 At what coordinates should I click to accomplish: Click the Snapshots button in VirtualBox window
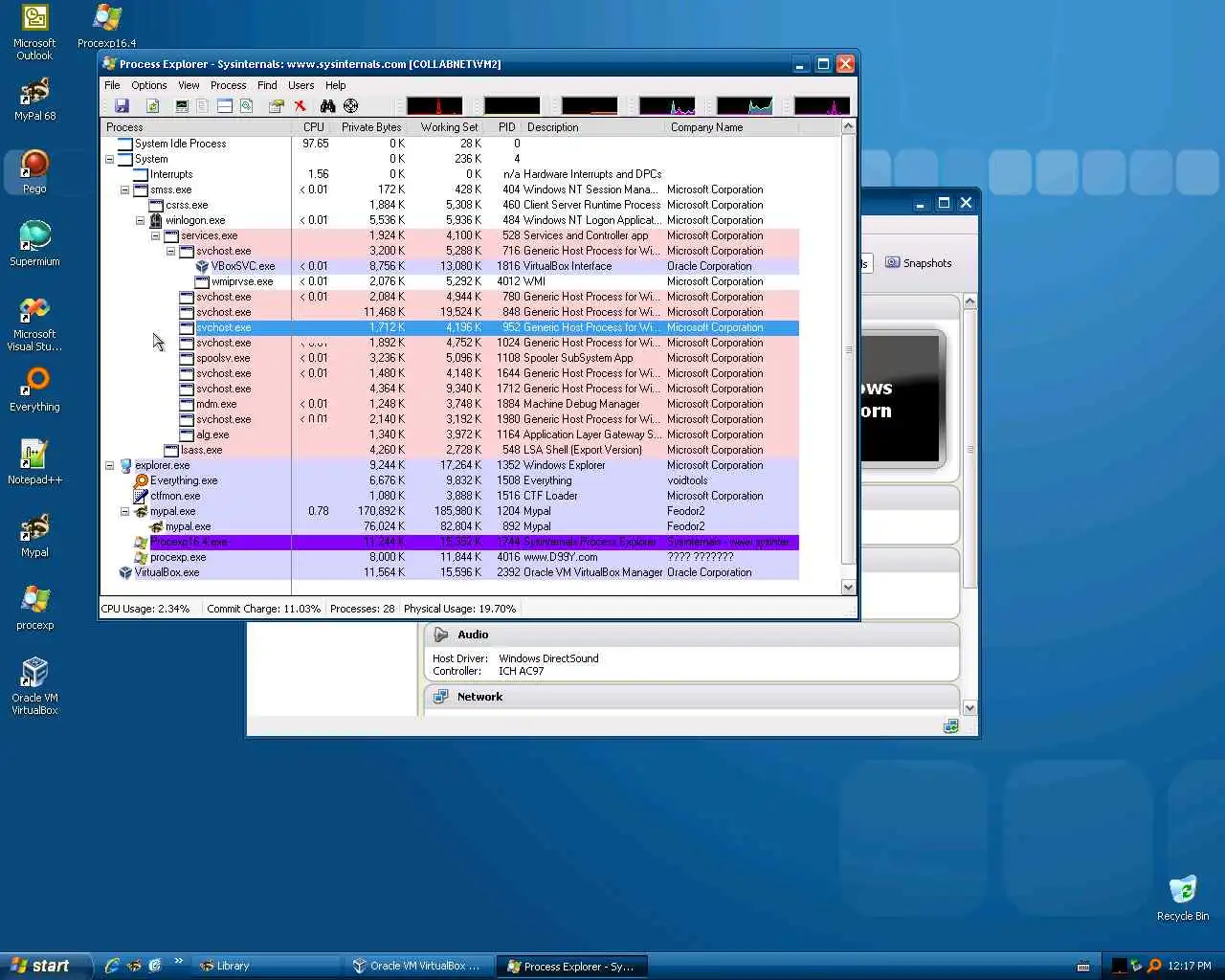click(x=919, y=263)
